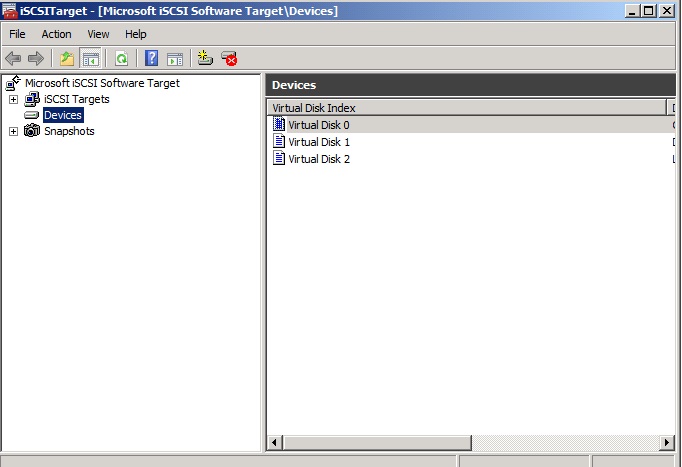Click the delete disk red X icon
Viewport: 682px width, 467px height.
coord(229,58)
